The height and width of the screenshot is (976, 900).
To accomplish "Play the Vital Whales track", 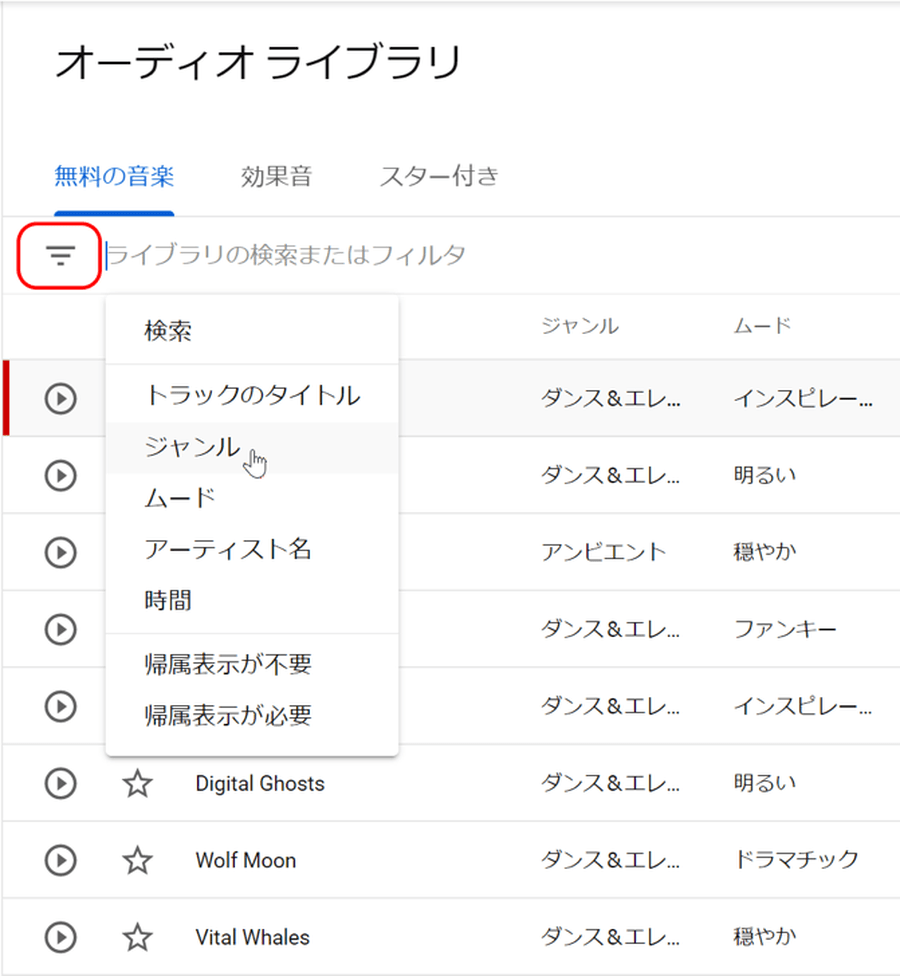I will [x=61, y=937].
